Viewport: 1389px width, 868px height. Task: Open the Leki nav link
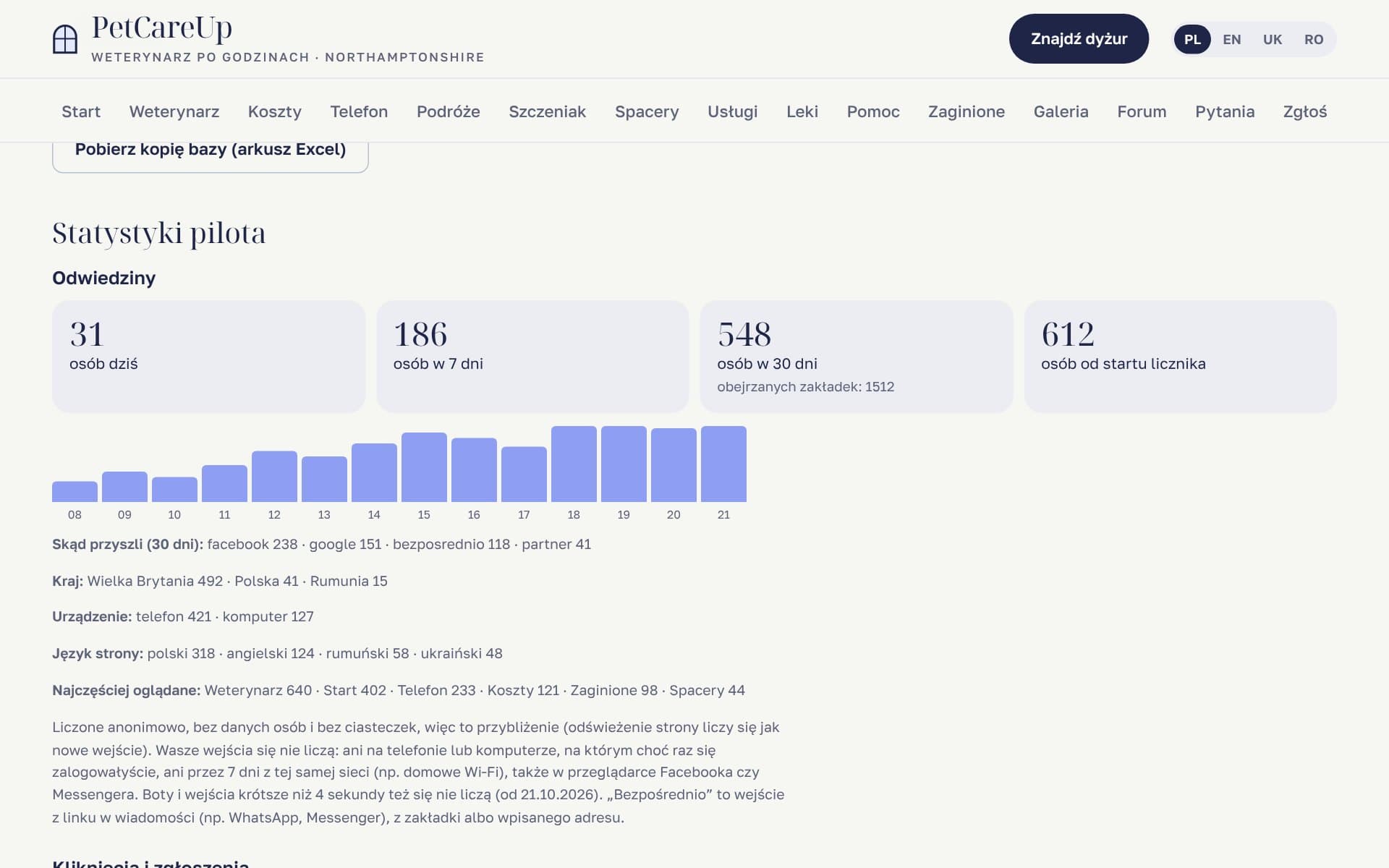[802, 111]
